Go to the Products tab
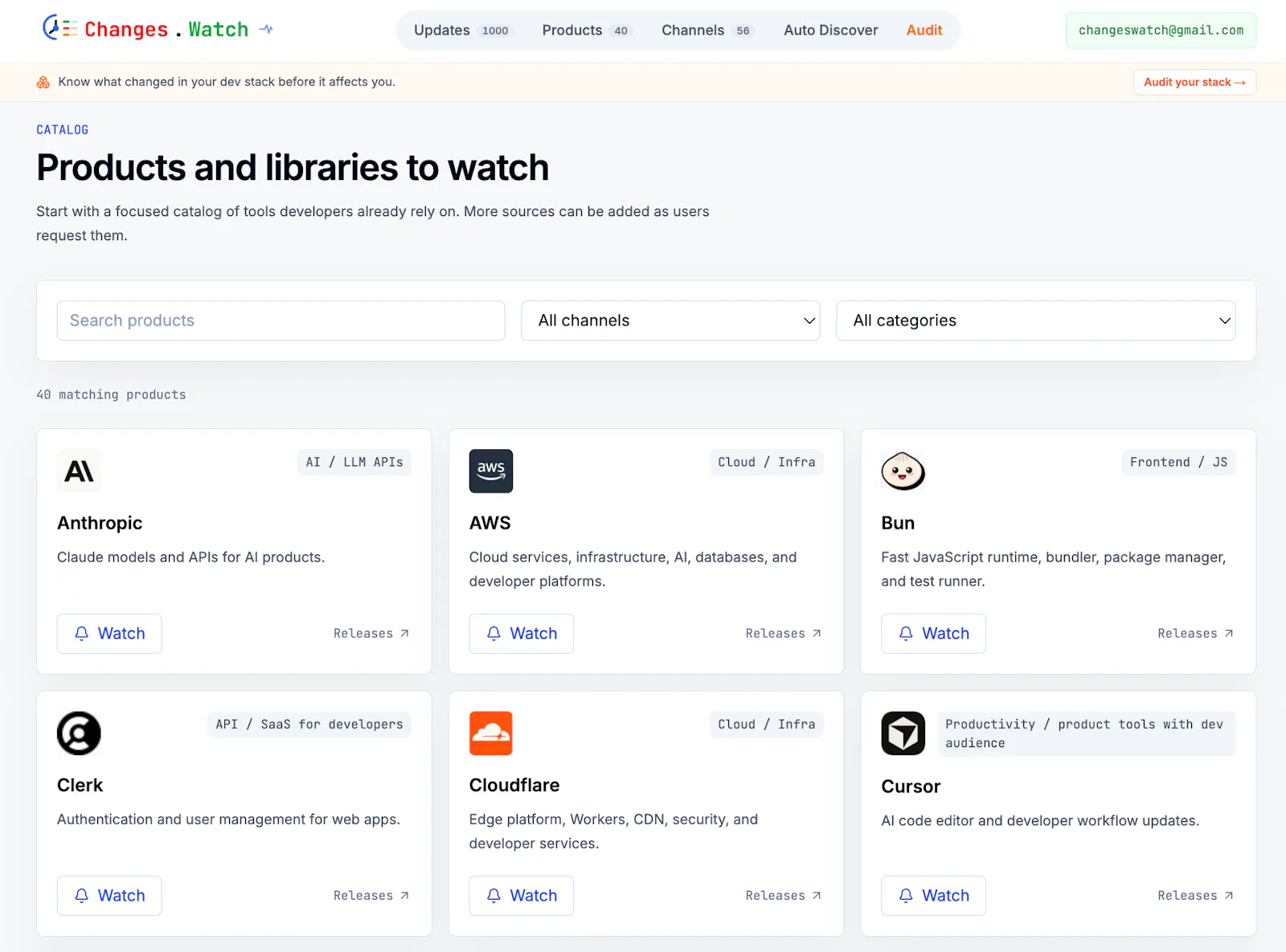The height and width of the screenshot is (952, 1286). (x=586, y=31)
